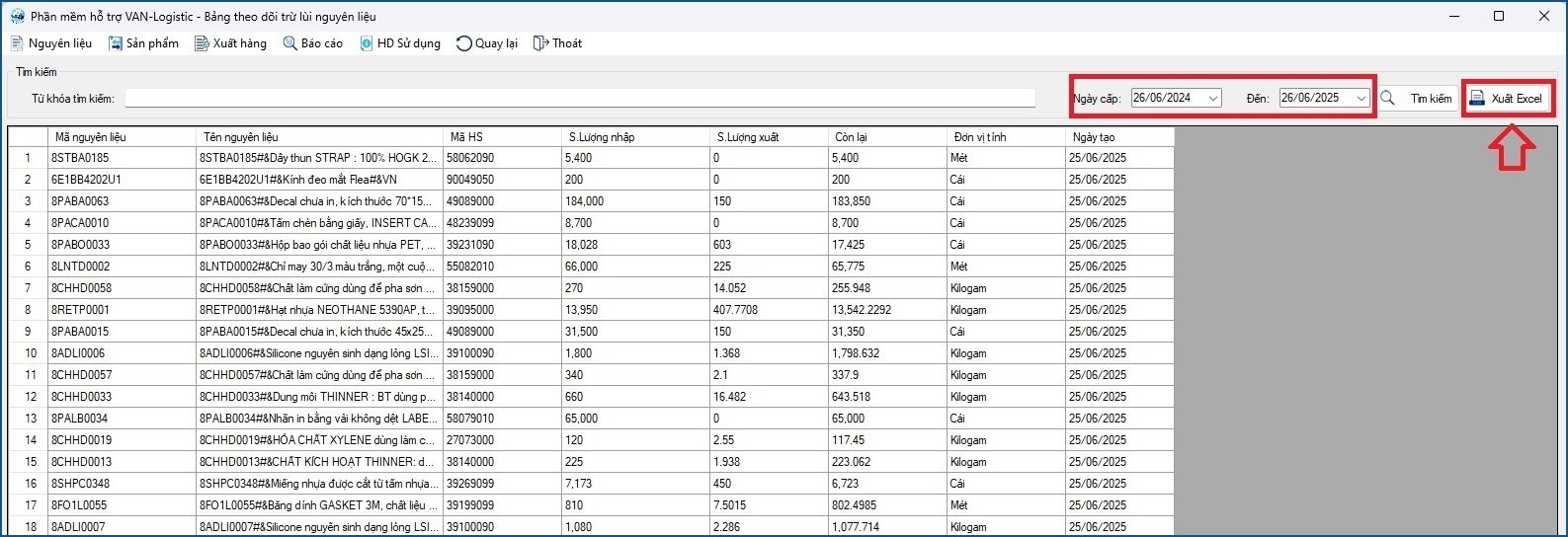Select the cell 8CHHD0019 material code
This screenshot has height=537, width=1568.
[123, 440]
